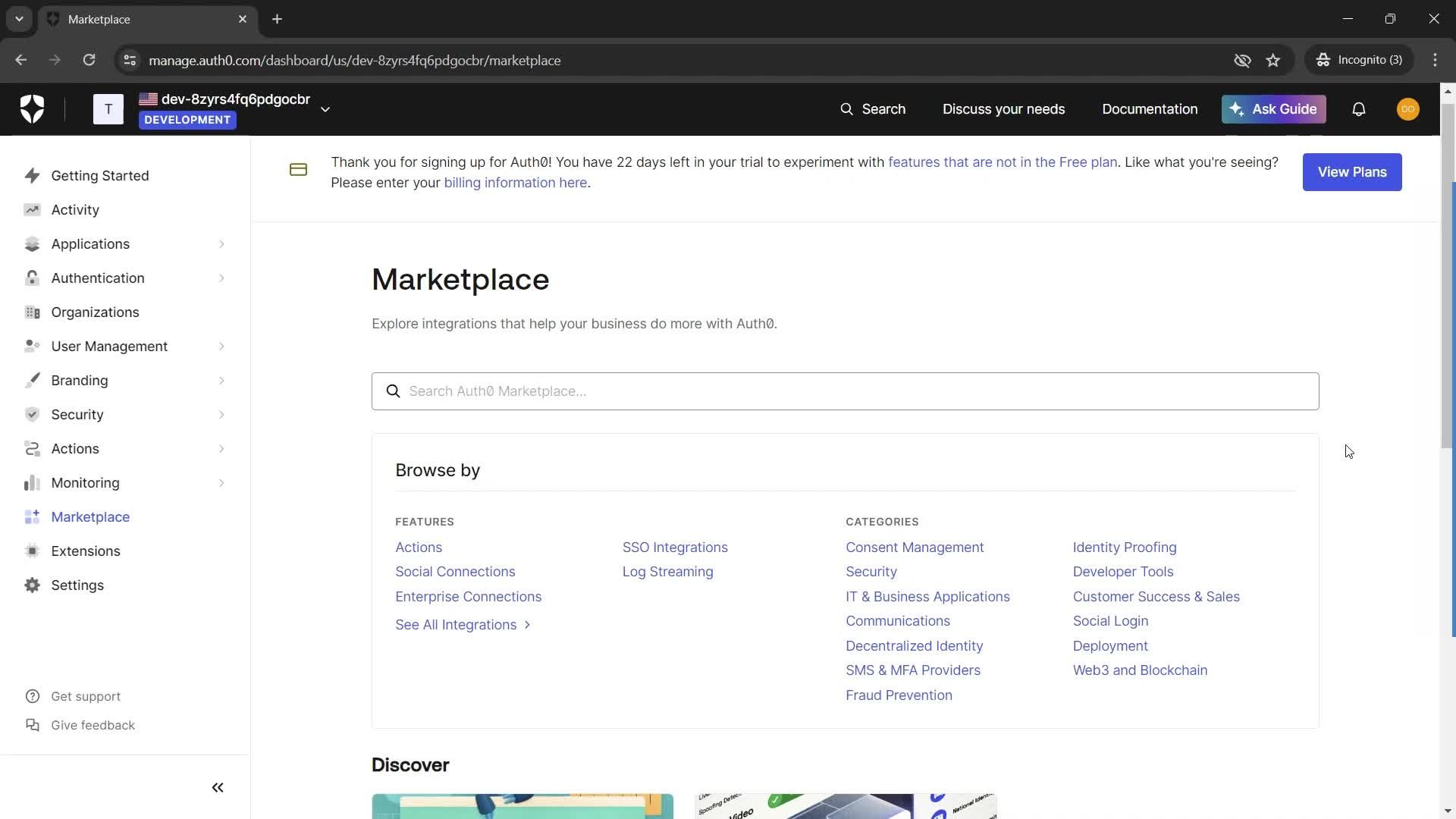Expand User Management submenu chevron
The height and width of the screenshot is (819, 1456).
pos(221,347)
